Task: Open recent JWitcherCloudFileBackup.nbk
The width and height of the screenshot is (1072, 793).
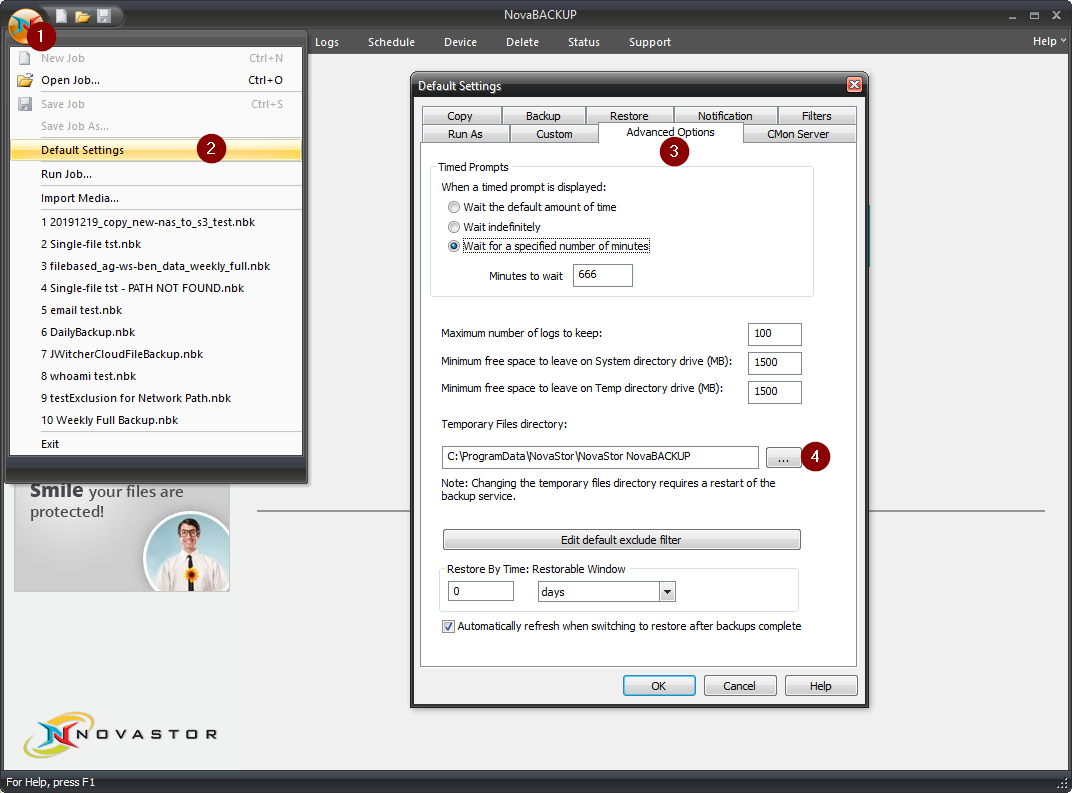Action: click(x=156, y=353)
